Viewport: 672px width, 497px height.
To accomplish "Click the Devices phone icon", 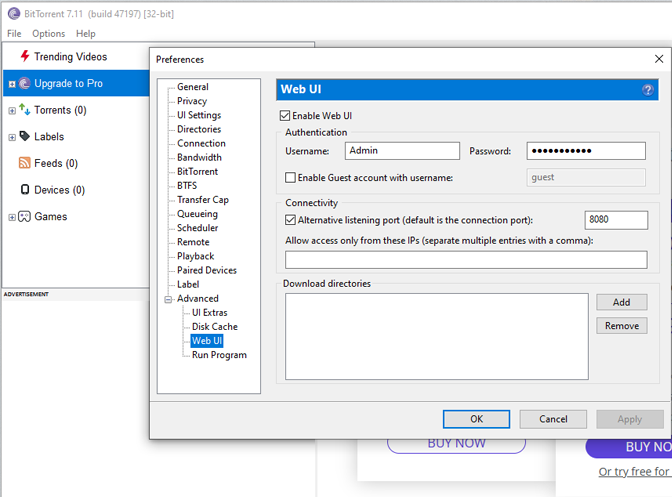I will coord(25,189).
